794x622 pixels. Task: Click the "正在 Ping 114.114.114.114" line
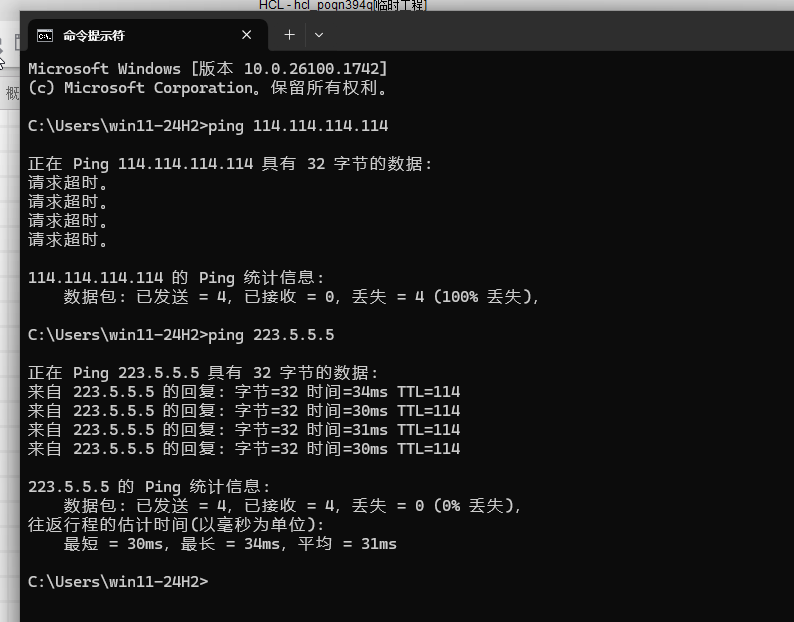(x=230, y=164)
